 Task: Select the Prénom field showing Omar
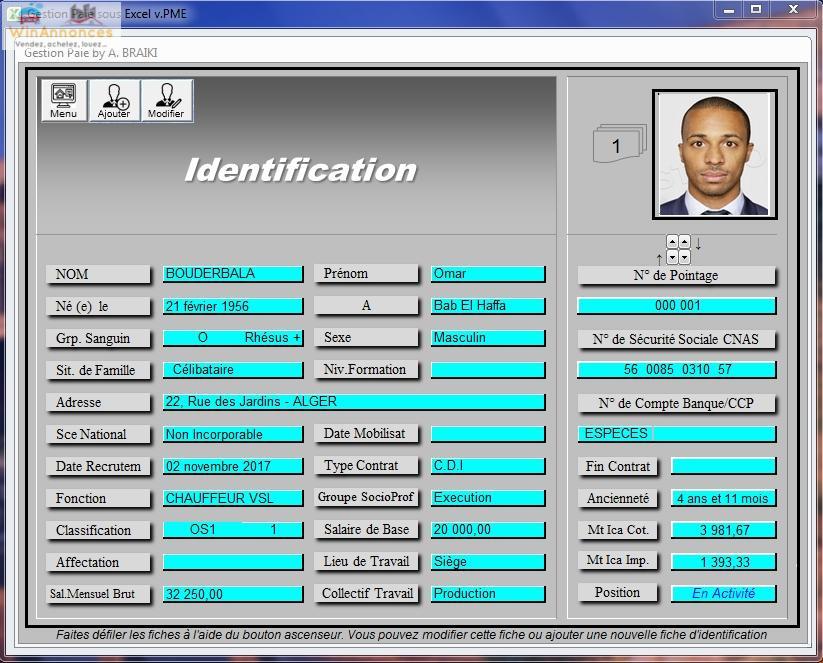488,274
